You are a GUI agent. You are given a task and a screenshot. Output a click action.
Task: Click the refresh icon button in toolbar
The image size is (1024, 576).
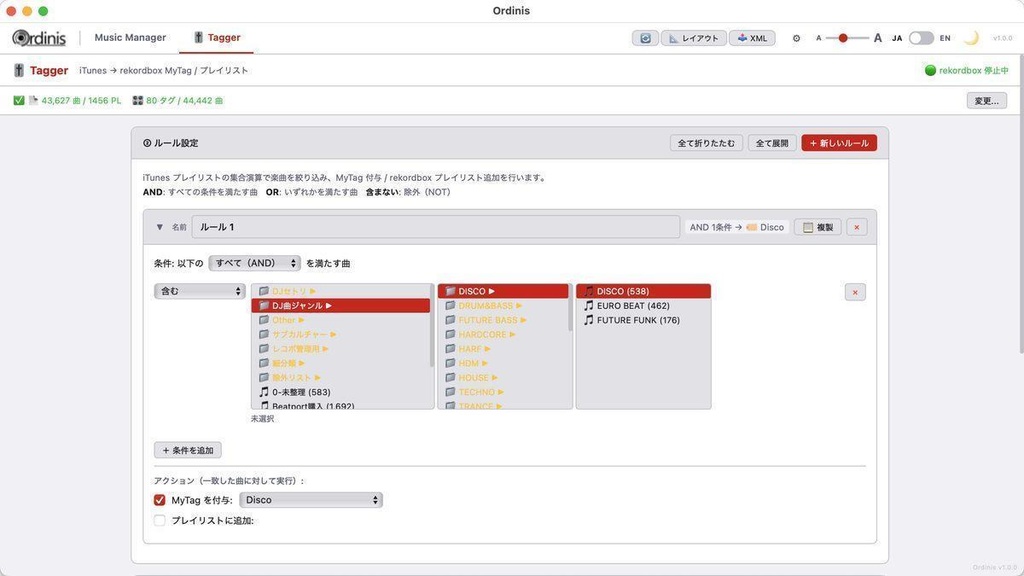[645, 38]
